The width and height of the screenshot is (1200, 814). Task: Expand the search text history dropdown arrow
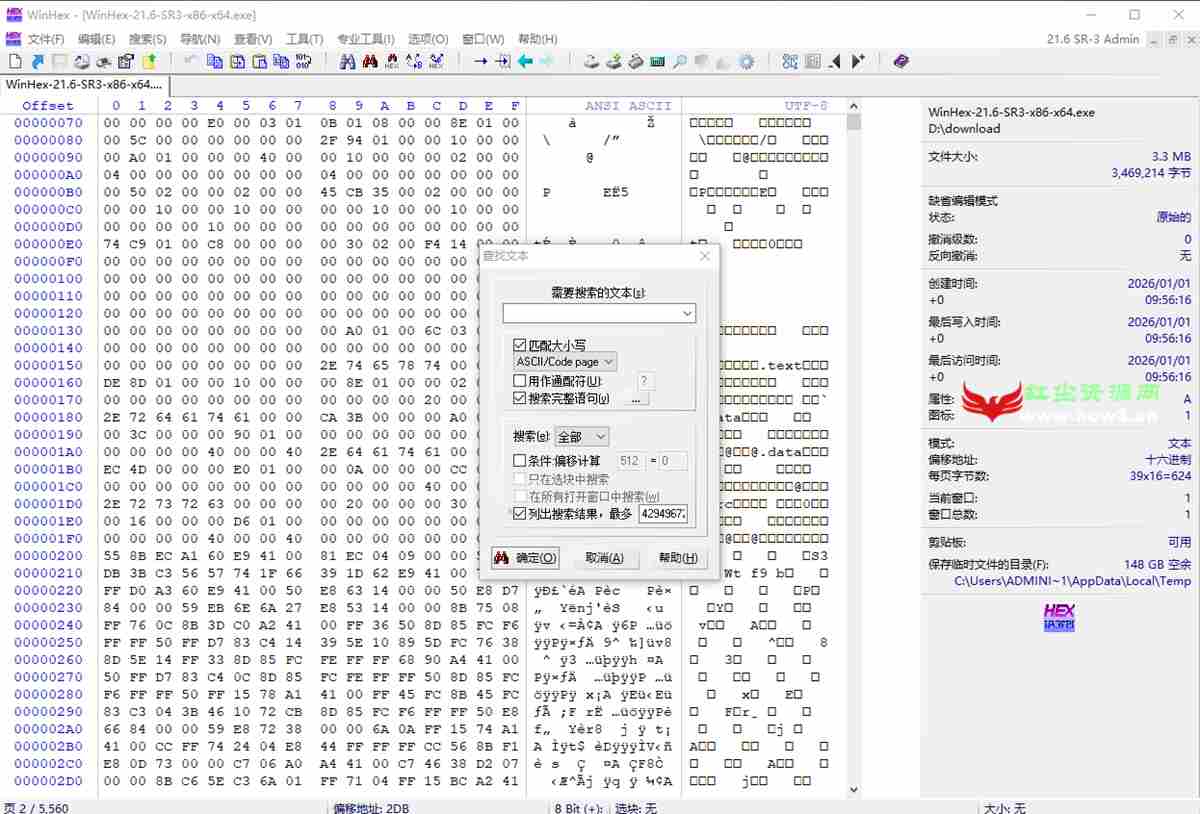[687, 314]
